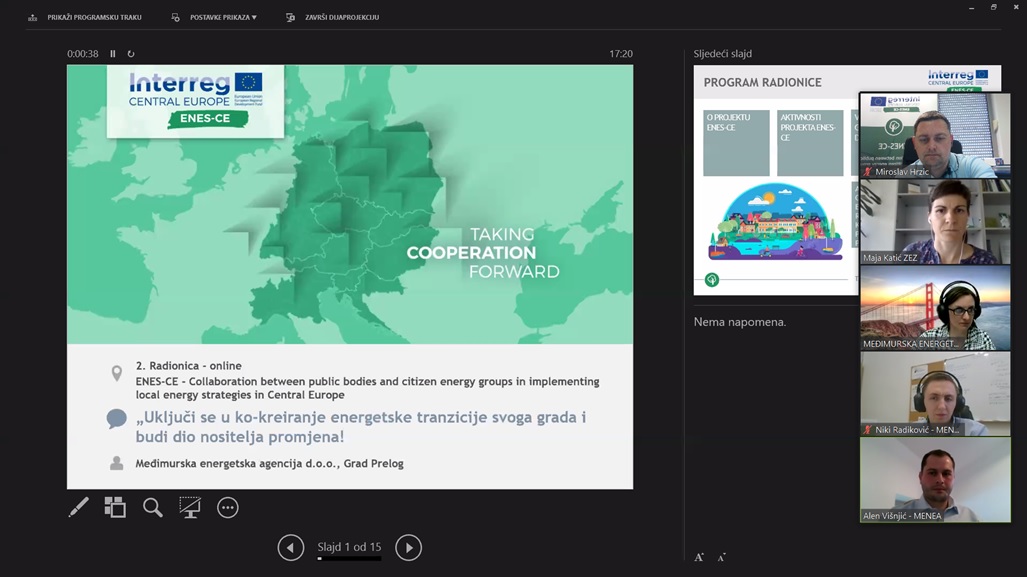The image size is (1027, 577).
Task: Select the pen and laser pointer tool
Action: pos(78,508)
